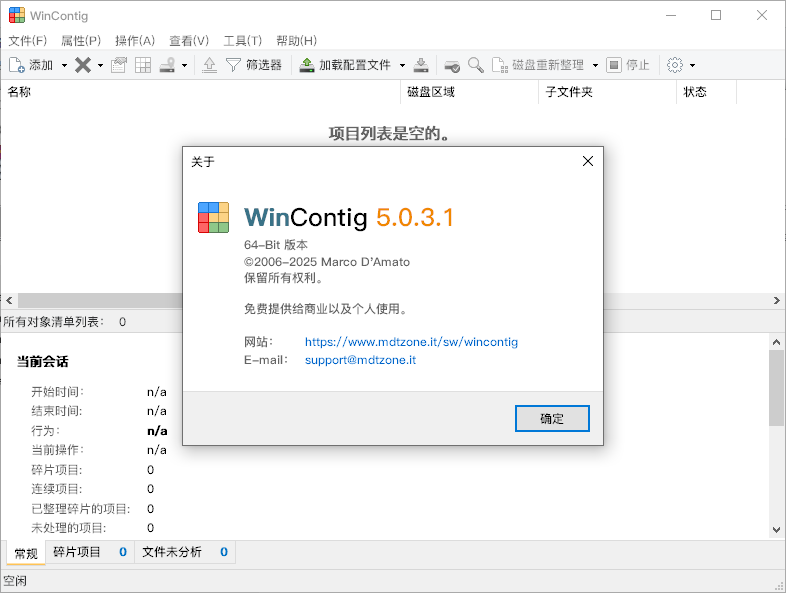Click the 结束时间: label
The image size is (786, 593).
[57, 411]
